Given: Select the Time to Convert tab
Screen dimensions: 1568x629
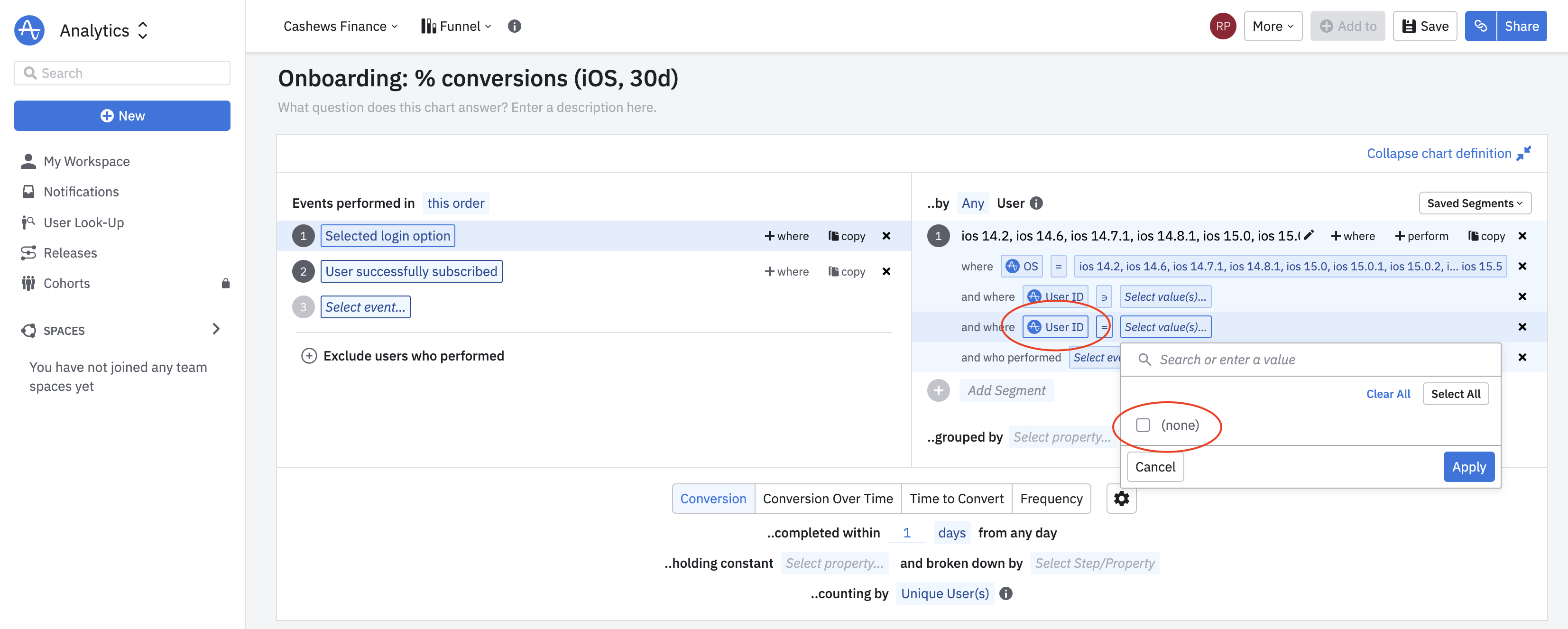Looking at the screenshot, I should [956, 499].
